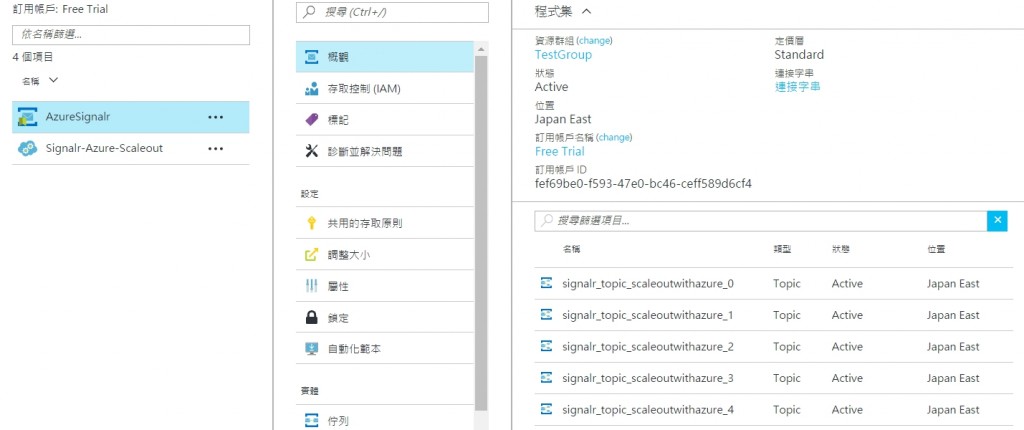
Task: Click subscription ID fef69be0-f593-47e0-bc46-ceff589d6cf4
Action: (643, 184)
